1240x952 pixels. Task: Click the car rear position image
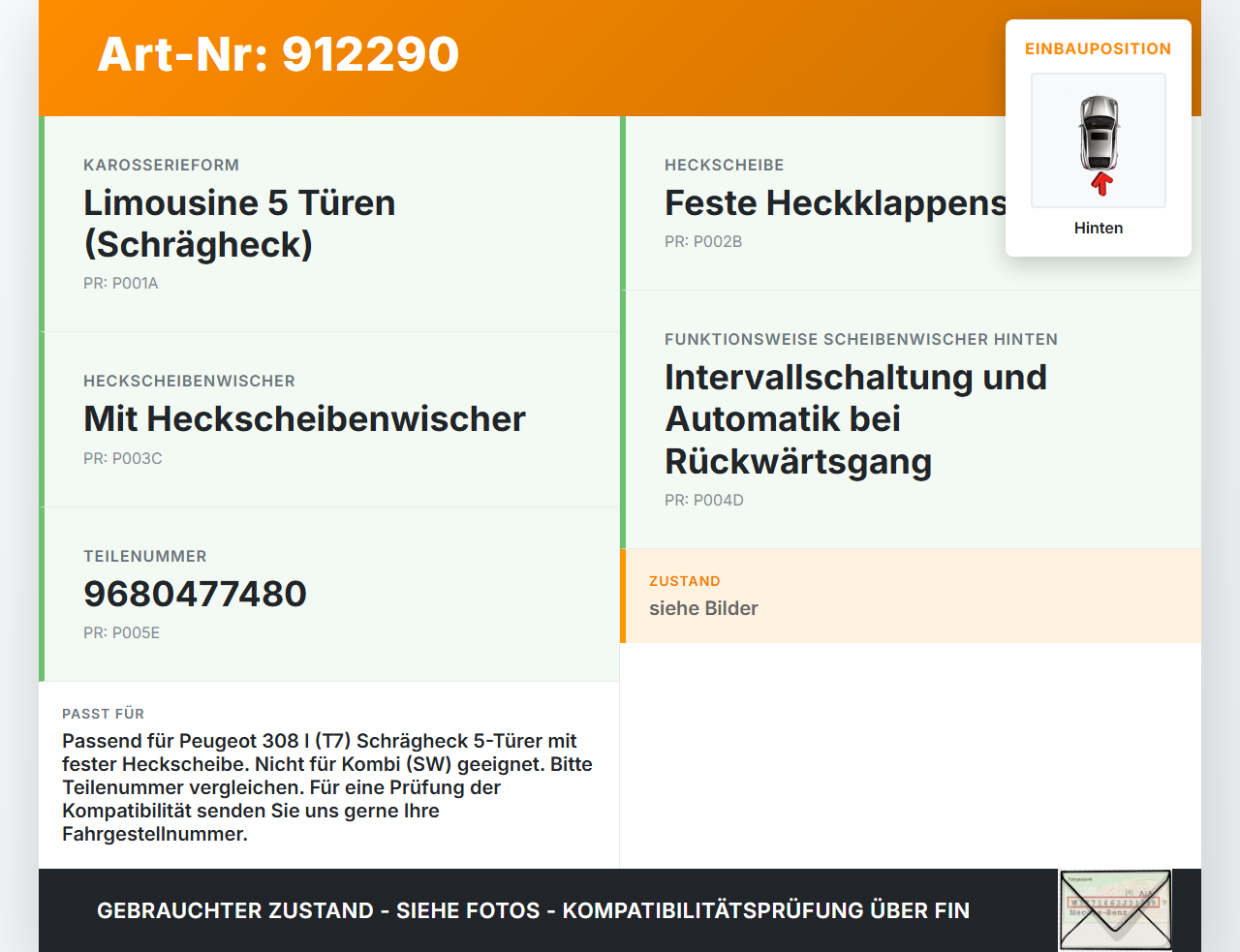click(1099, 140)
